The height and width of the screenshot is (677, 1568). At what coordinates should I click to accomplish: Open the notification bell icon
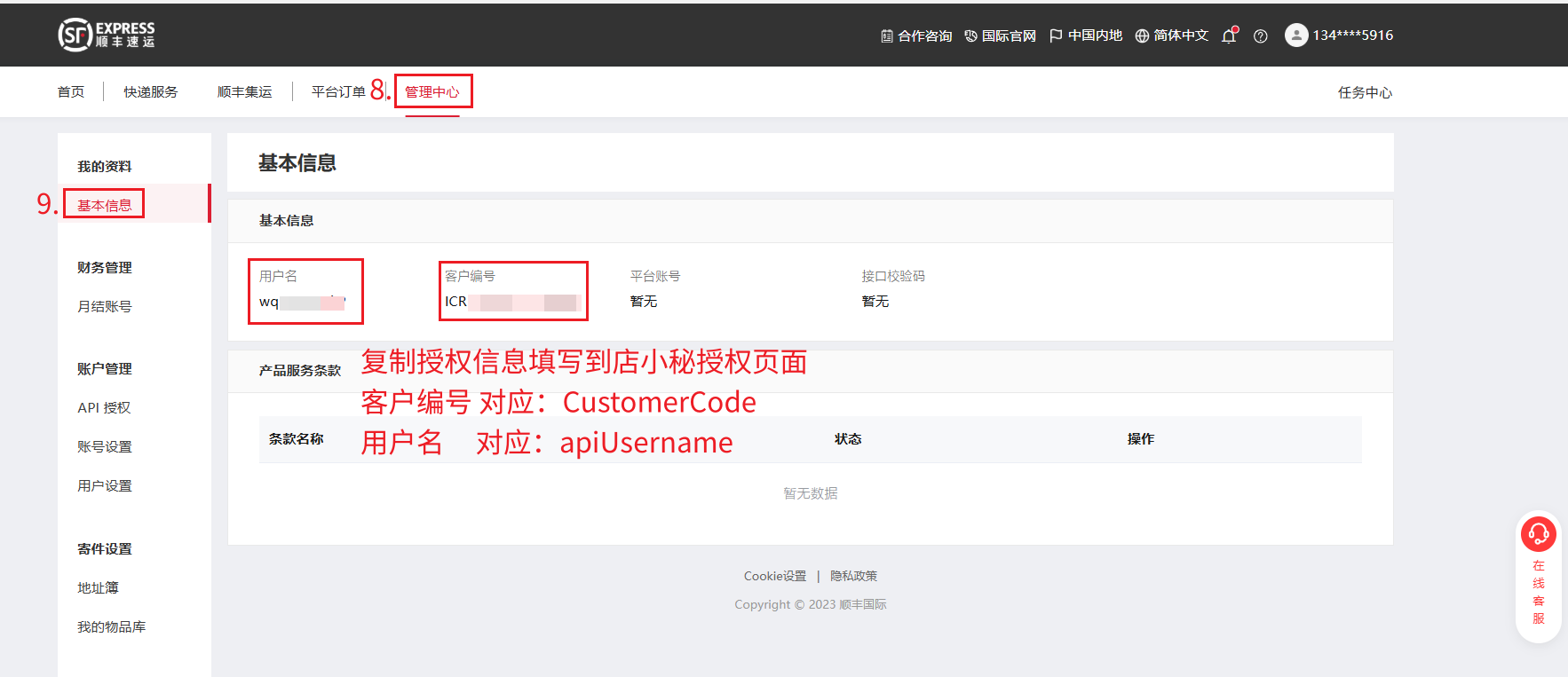[1230, 35]
